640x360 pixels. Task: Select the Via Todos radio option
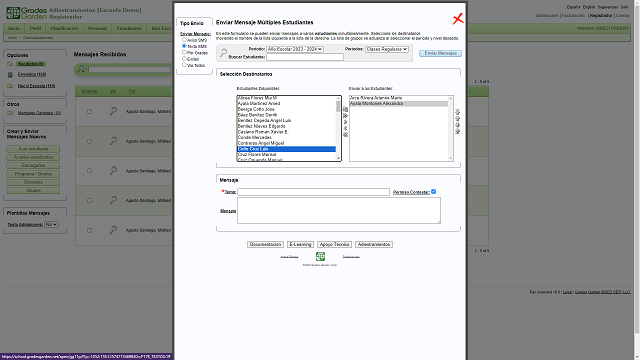point(184,64)
